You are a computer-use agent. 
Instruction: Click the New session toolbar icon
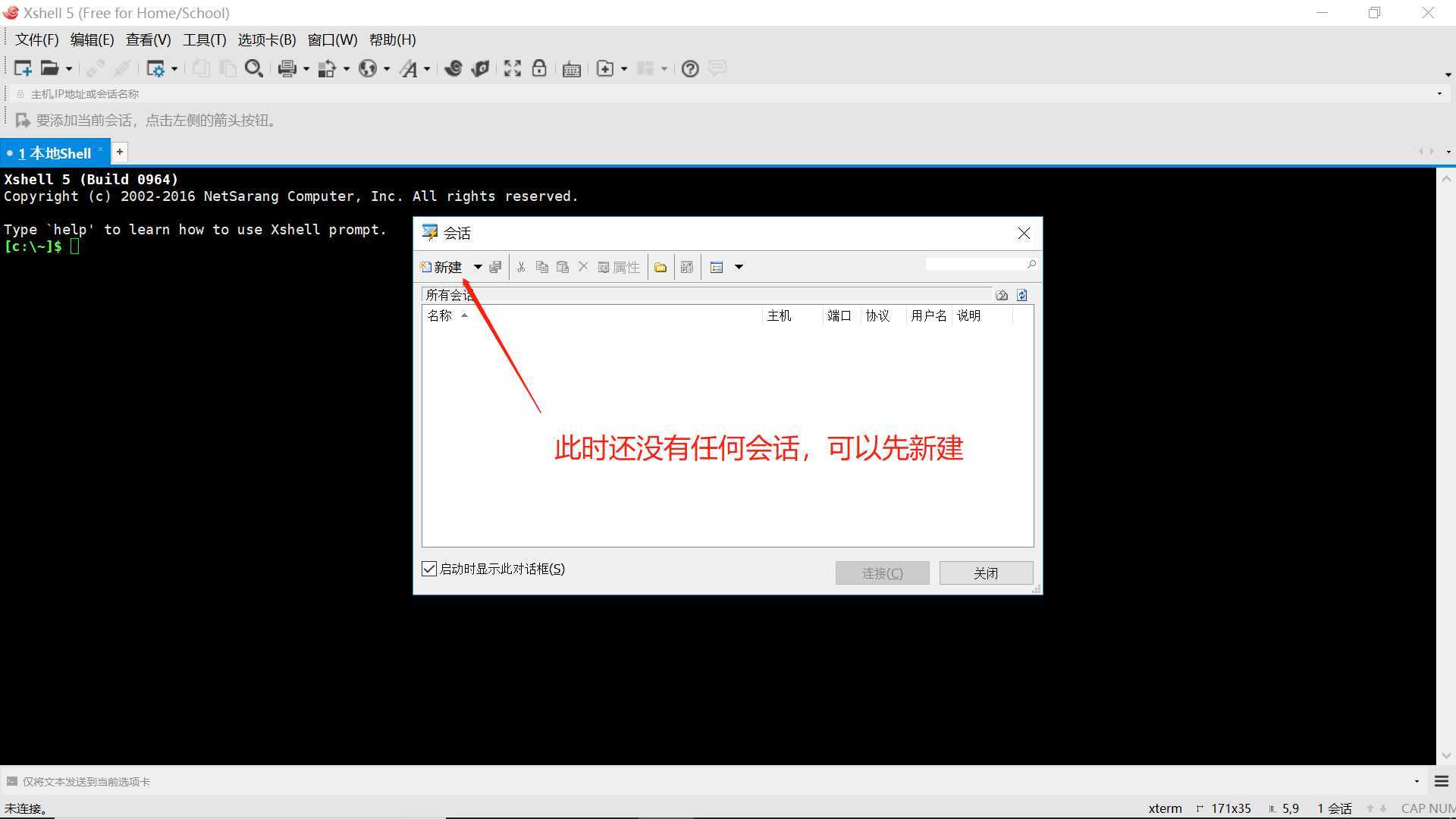coord(23,68)
